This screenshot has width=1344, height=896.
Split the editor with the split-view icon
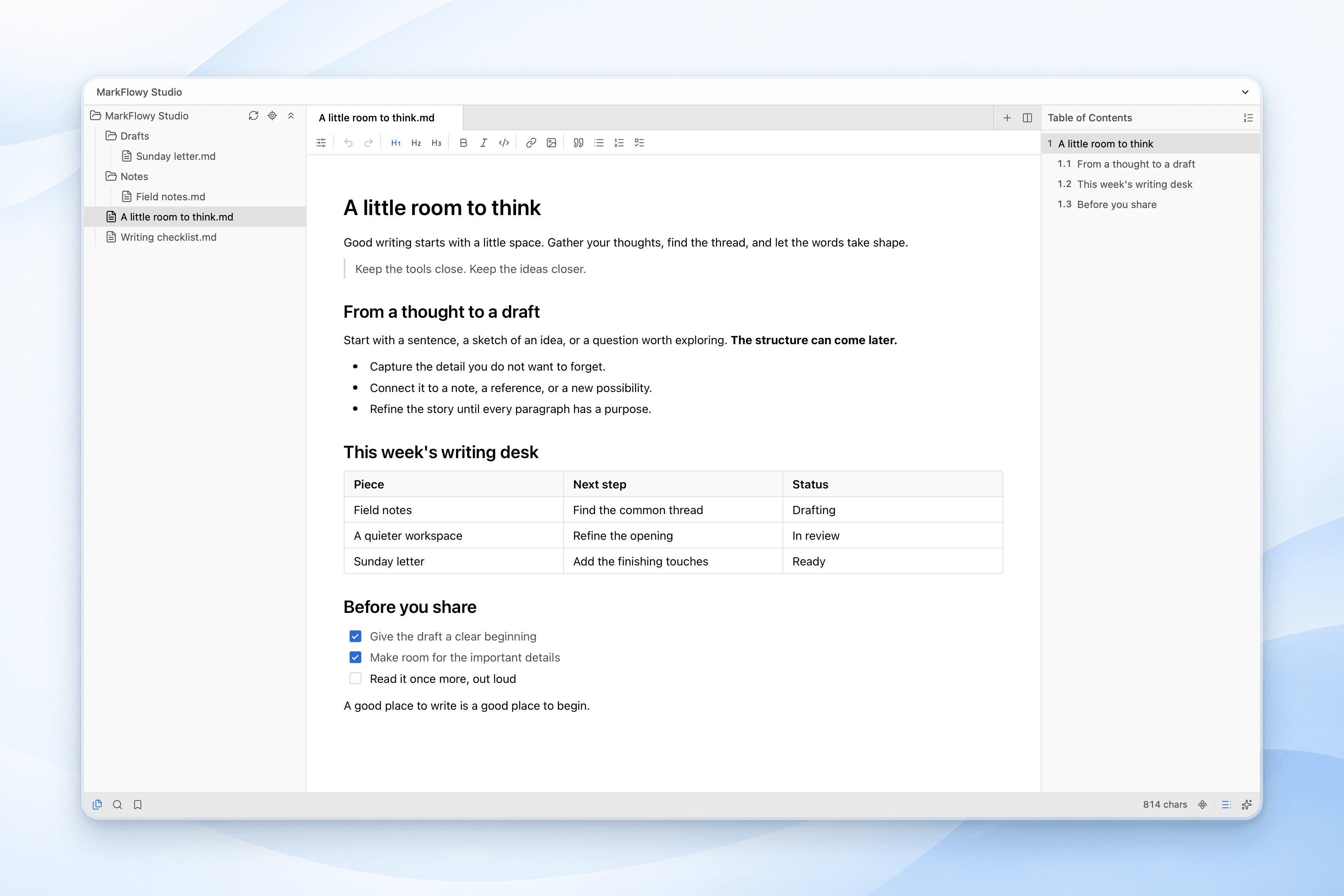pos(1027,118)
